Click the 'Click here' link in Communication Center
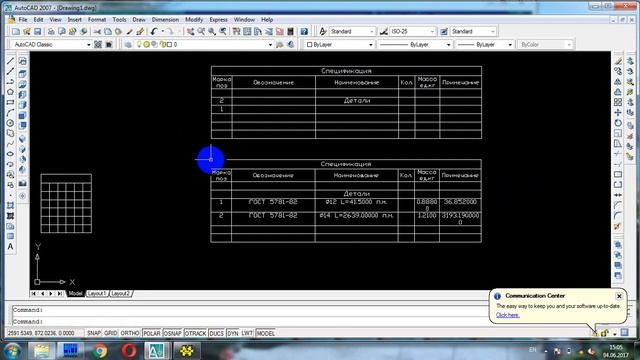This screenshot has height=360, width=640. tap(508, 315)
